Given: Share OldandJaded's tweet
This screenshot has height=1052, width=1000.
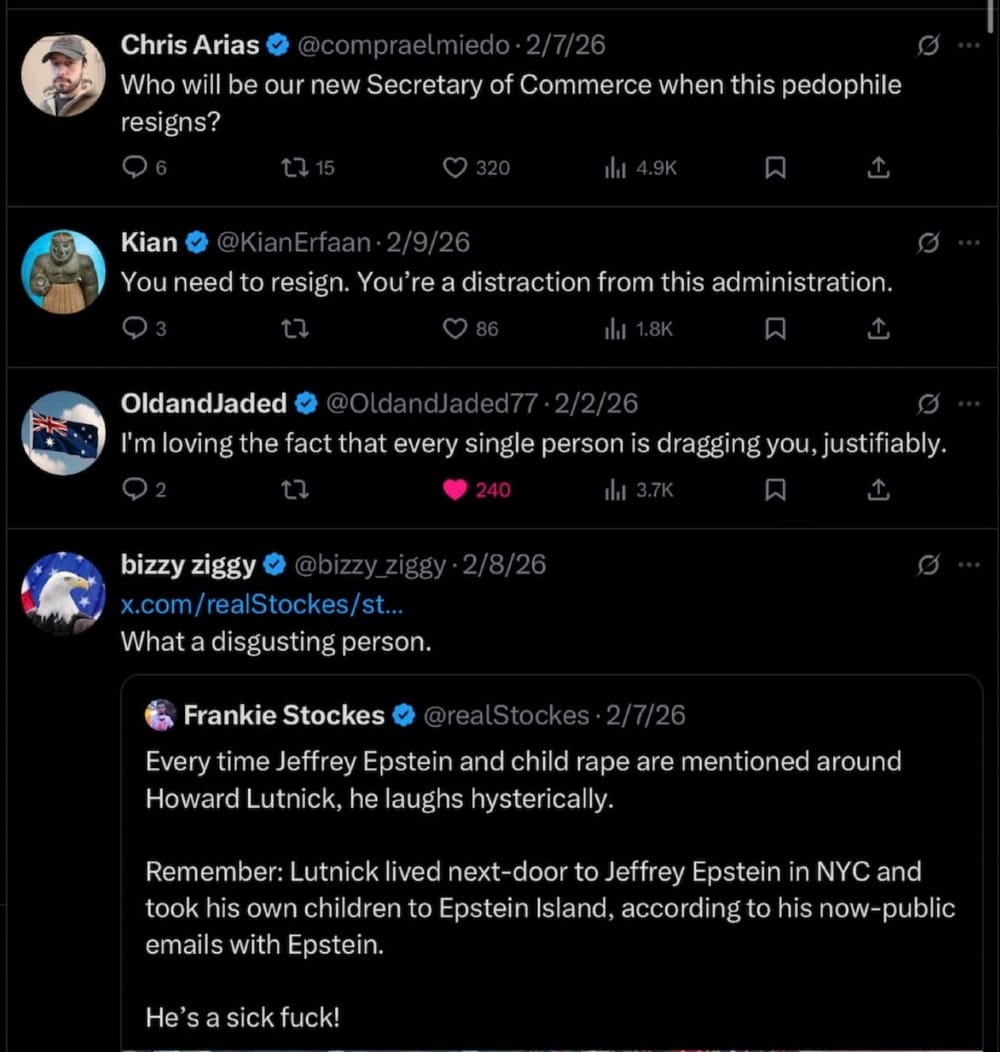Looking at the screenshot, I should 878,489.
